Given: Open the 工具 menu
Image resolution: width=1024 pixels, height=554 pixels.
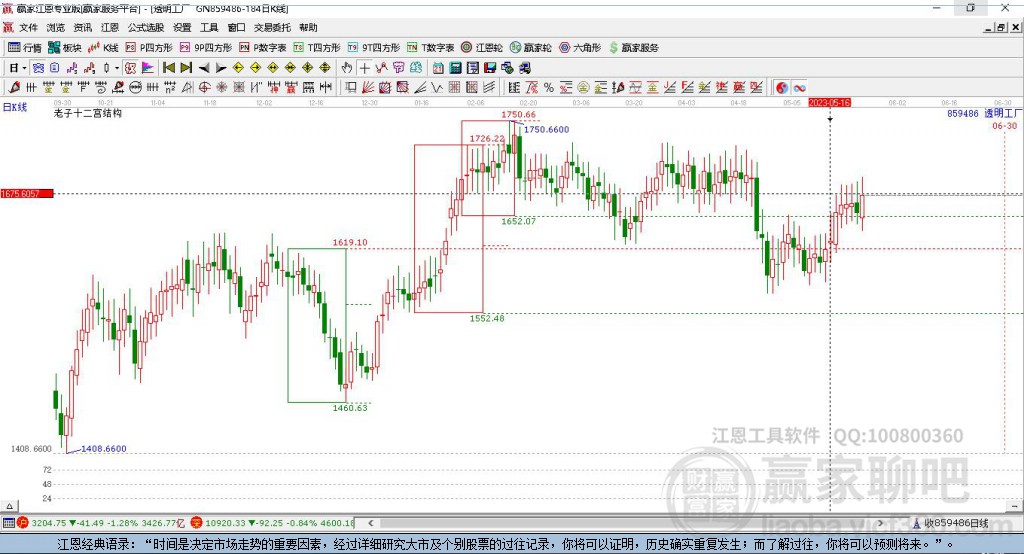Looking at the screenshot, I should tap(209, 27).
